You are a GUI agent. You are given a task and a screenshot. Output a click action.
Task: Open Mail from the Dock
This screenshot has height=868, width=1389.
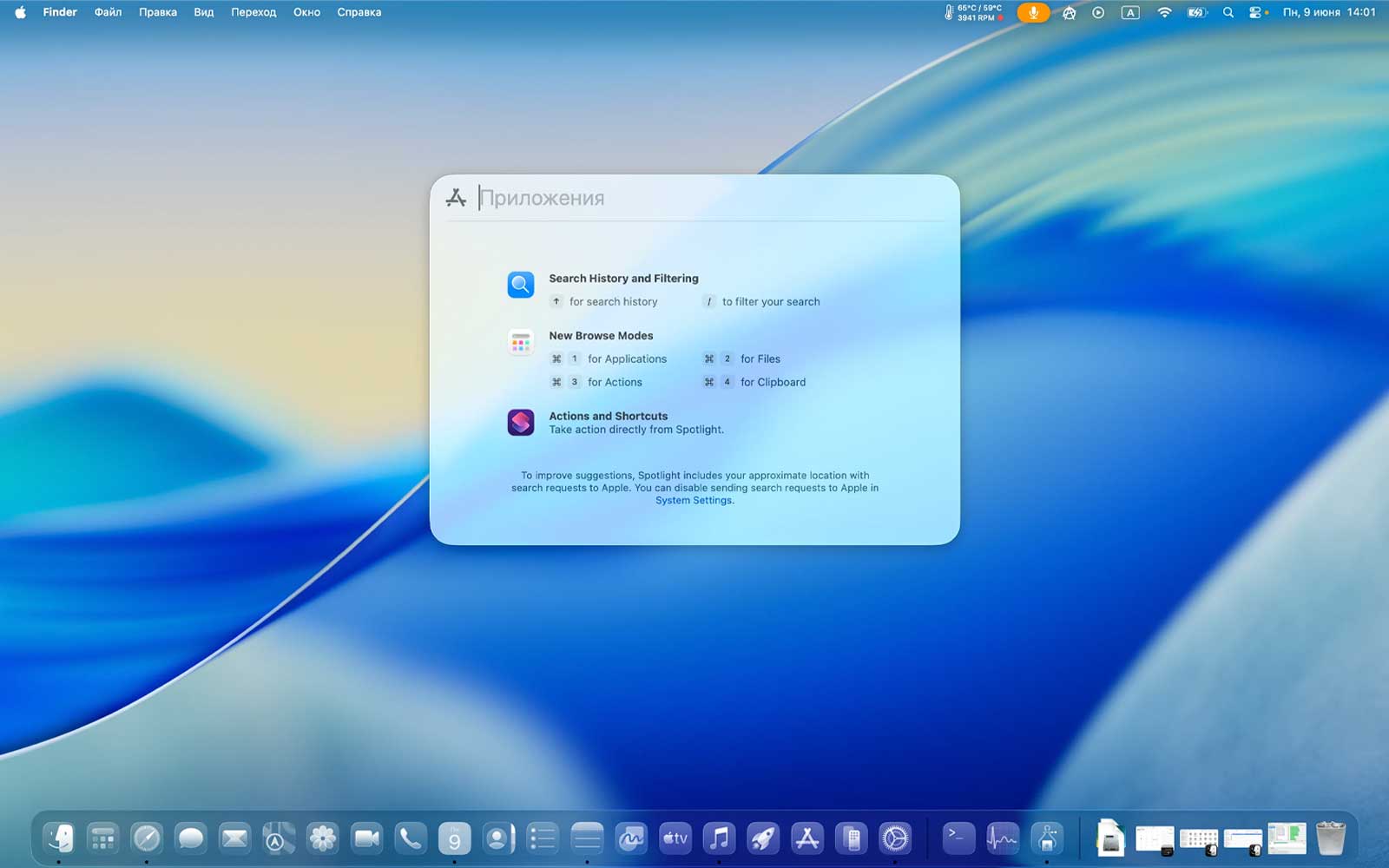[x=234, y=838]
